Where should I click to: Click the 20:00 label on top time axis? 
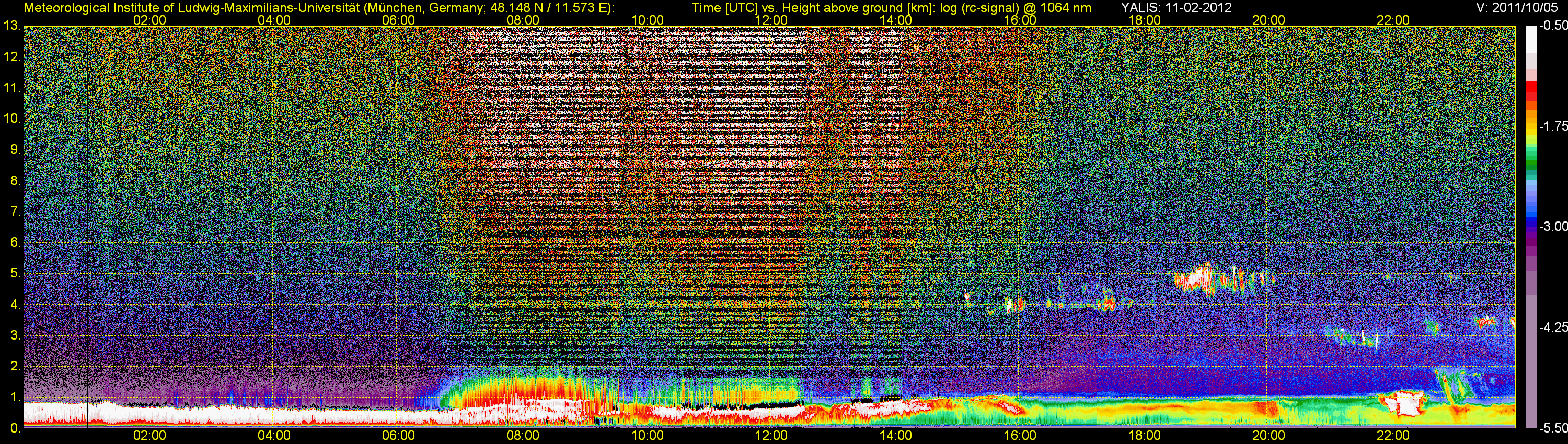pos(1269,20)
